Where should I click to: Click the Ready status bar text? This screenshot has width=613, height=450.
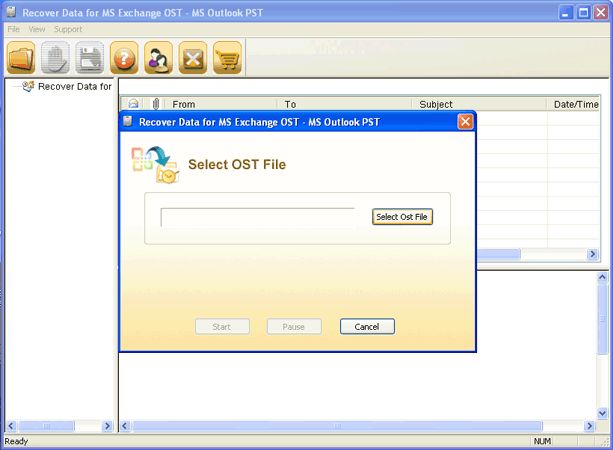[x=16, y=441]
